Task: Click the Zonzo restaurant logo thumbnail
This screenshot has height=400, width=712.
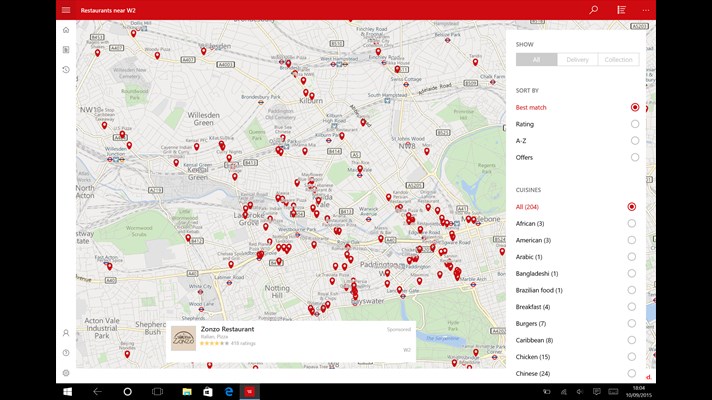Action: point(183,338)
